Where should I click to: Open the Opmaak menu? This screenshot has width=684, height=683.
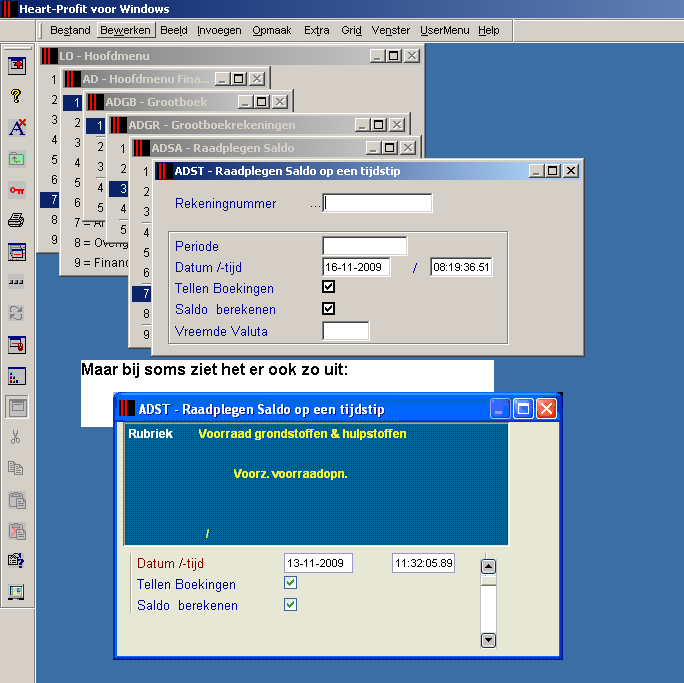[x=271, y=30]
